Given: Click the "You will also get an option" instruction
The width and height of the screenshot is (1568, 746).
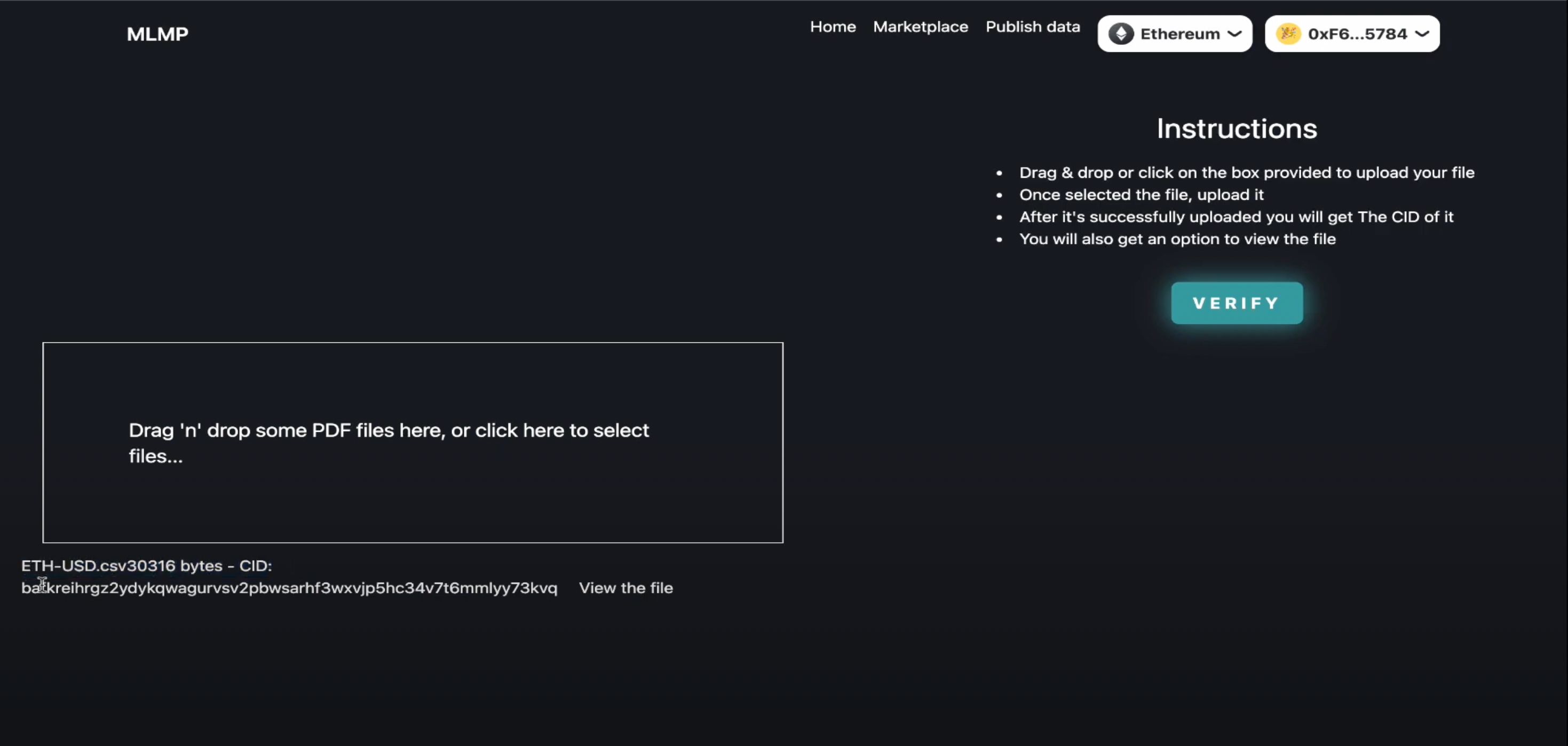Looking at the screenshot, I should 1177,239.
